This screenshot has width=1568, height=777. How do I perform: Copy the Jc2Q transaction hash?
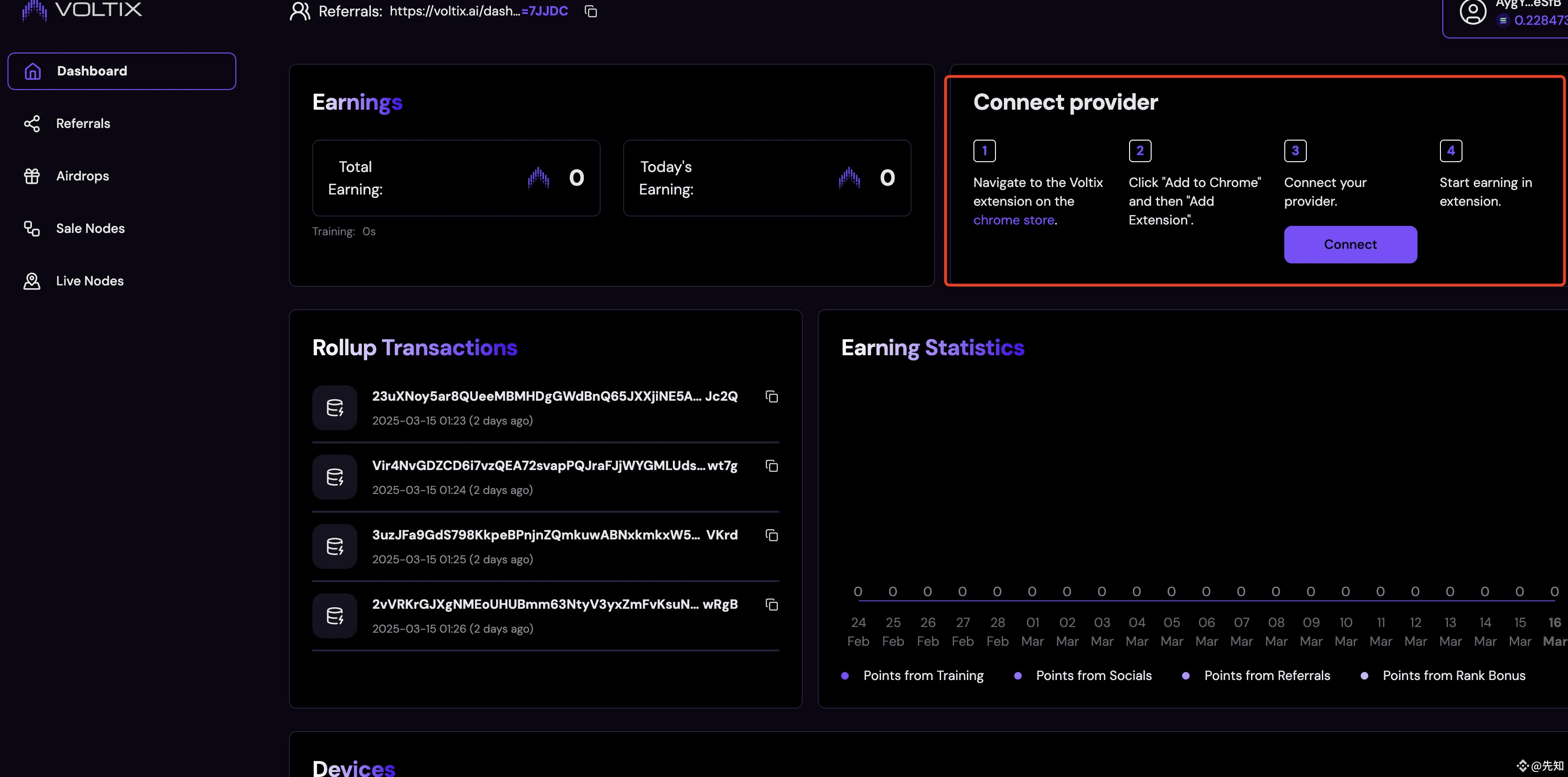[772, 397]
